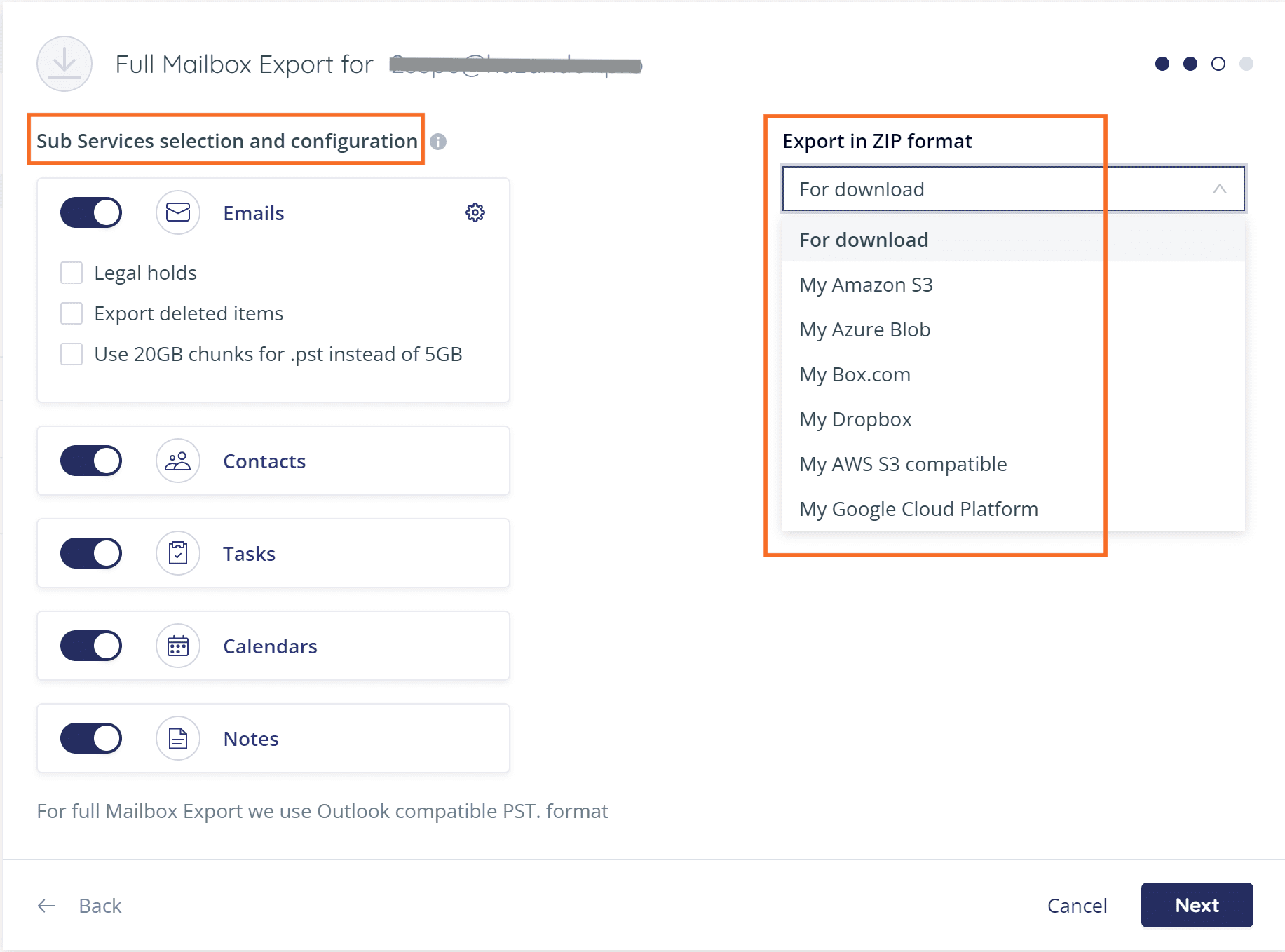Viewport: 1285px width, 952px height.
Task: Collapse the export destination dropdown
Action: point(1219,189)
